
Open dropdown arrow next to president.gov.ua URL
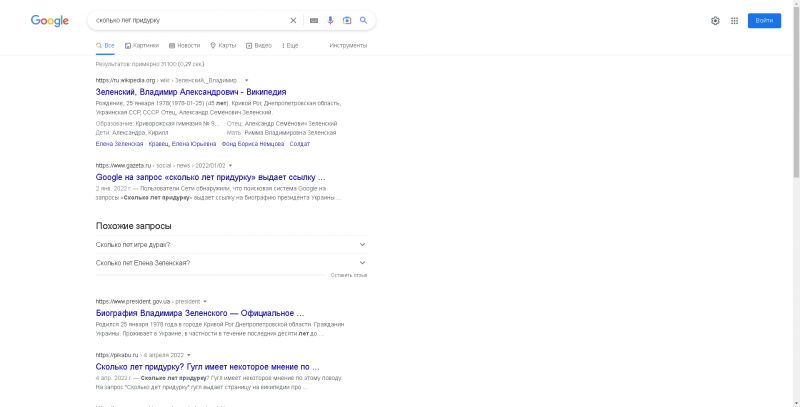[205, 301]
